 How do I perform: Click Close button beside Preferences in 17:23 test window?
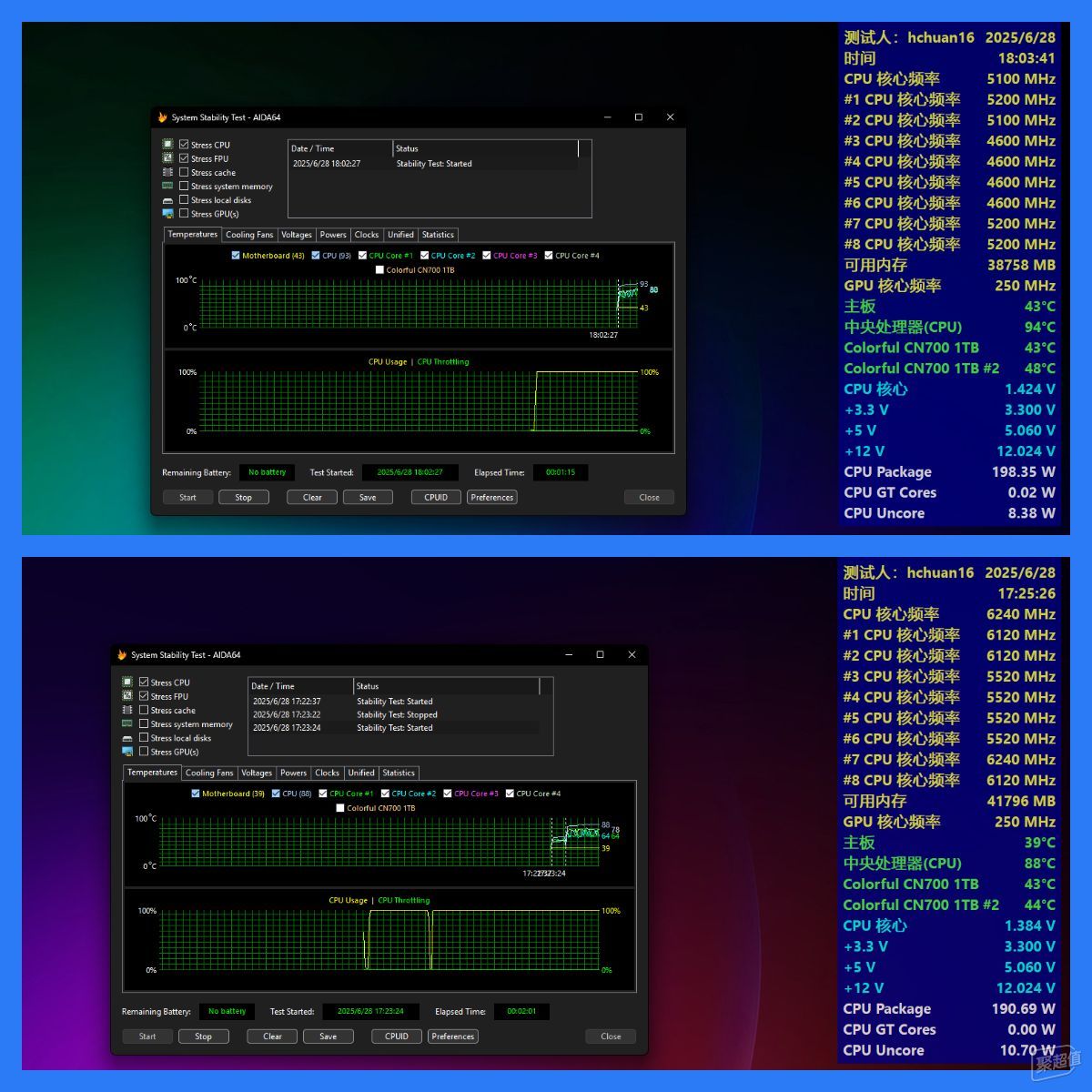tap(611, 1036)
